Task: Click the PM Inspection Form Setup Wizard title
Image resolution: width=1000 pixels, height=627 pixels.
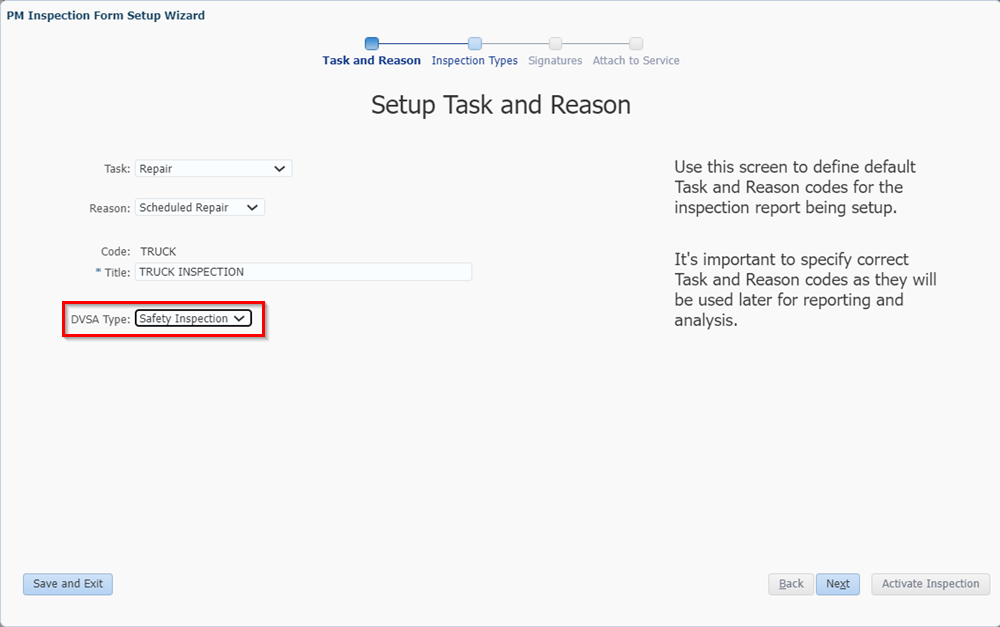Action: tap(106, 15)
